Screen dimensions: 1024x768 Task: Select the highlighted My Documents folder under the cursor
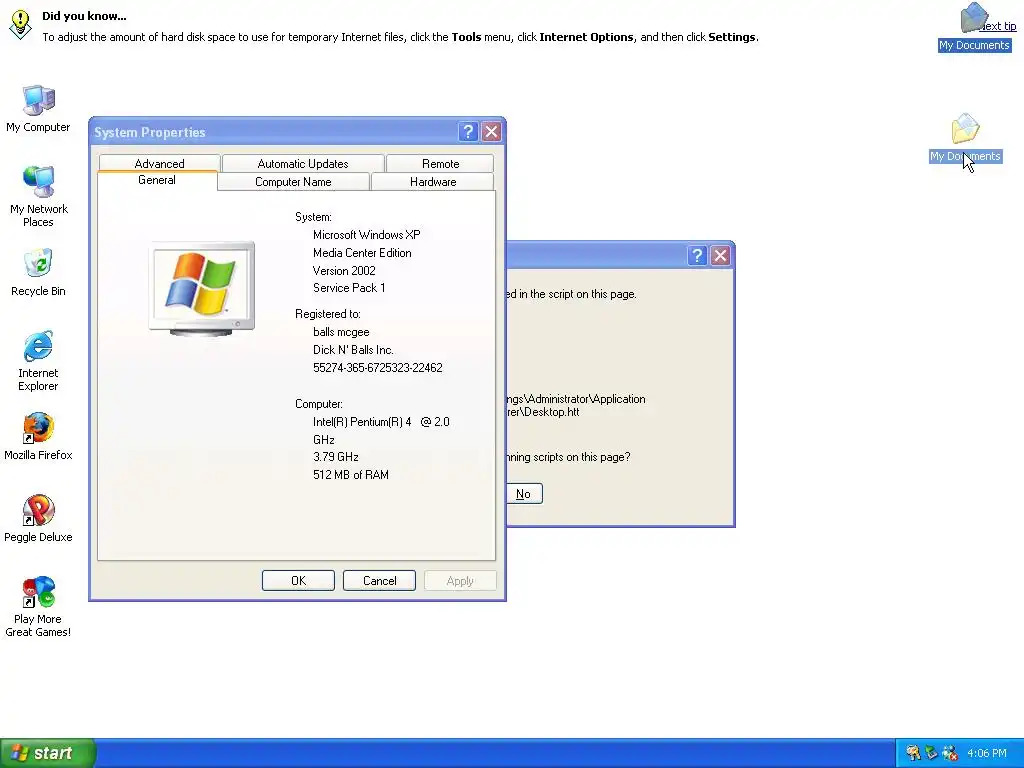tap(965, 138)
